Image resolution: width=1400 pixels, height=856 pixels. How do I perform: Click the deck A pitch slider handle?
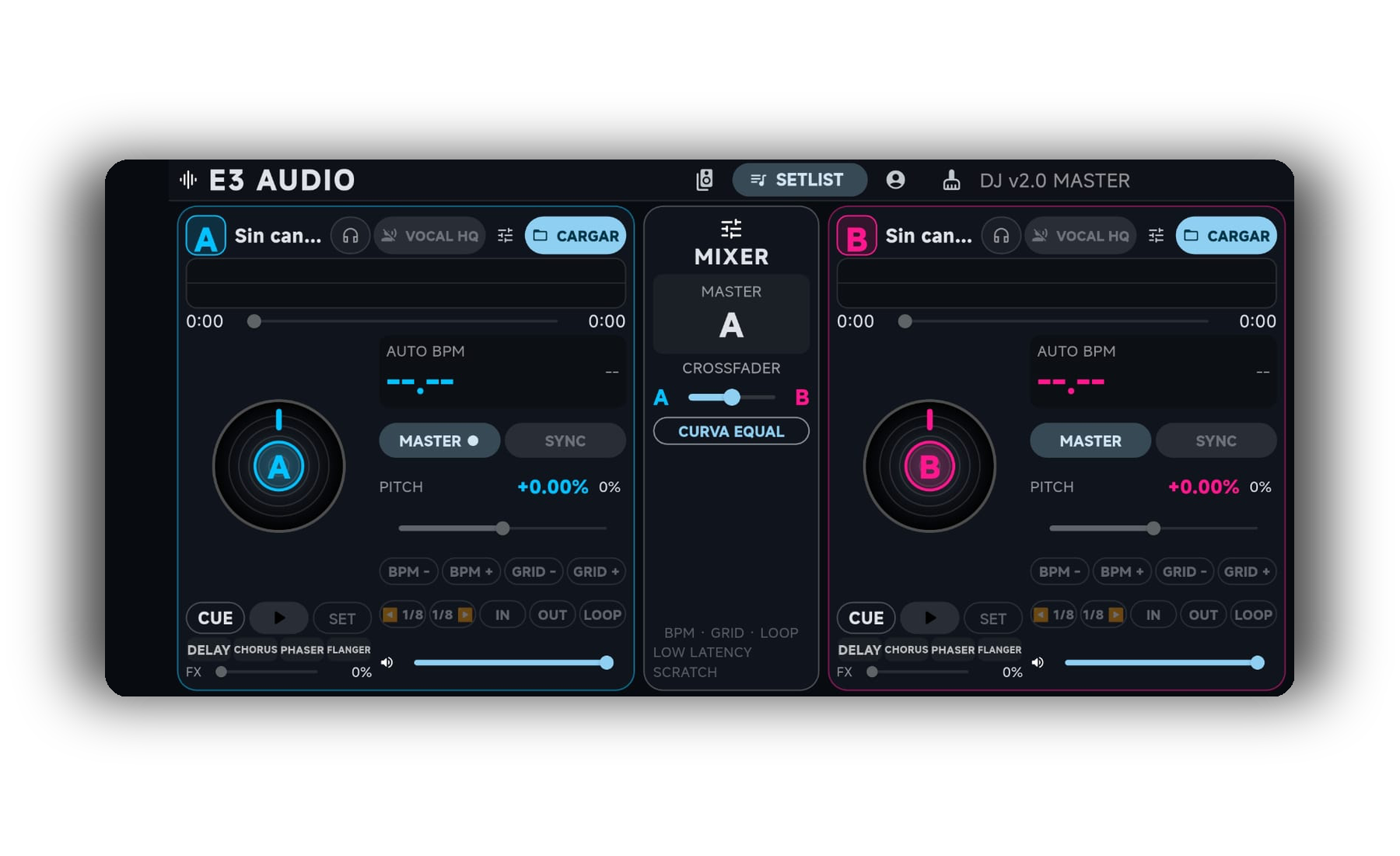[503, 528]
